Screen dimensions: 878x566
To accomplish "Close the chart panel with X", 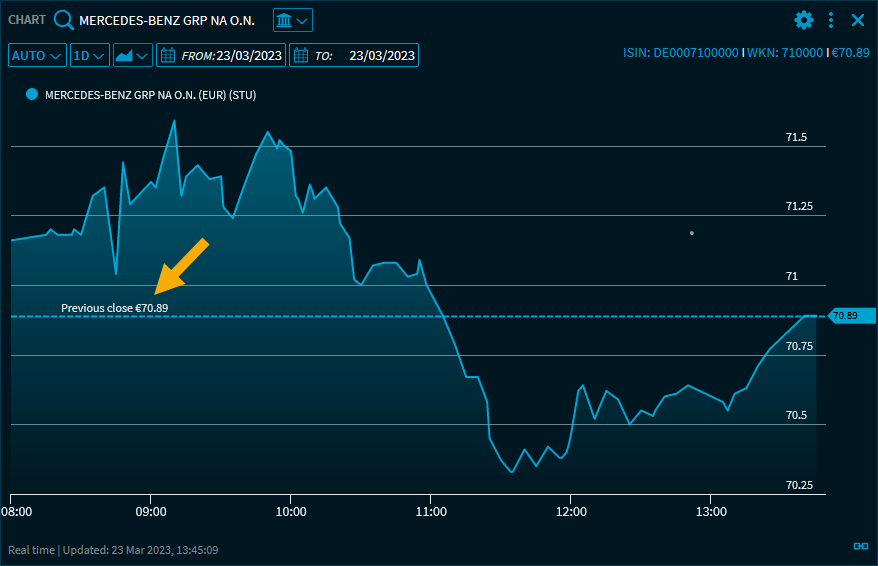I will [857, 20].
